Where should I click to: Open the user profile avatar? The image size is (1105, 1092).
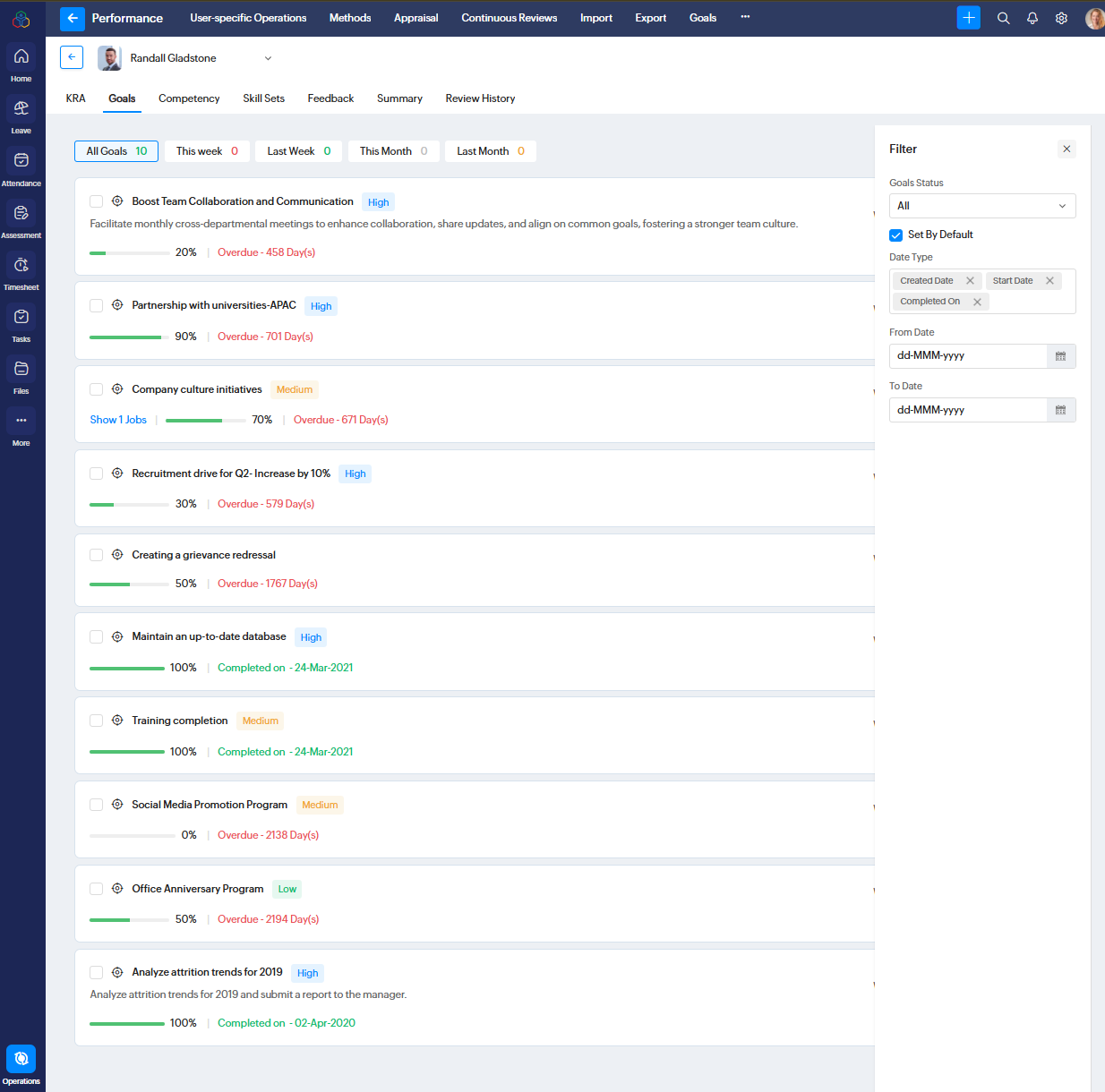(x=1094, y=18)
